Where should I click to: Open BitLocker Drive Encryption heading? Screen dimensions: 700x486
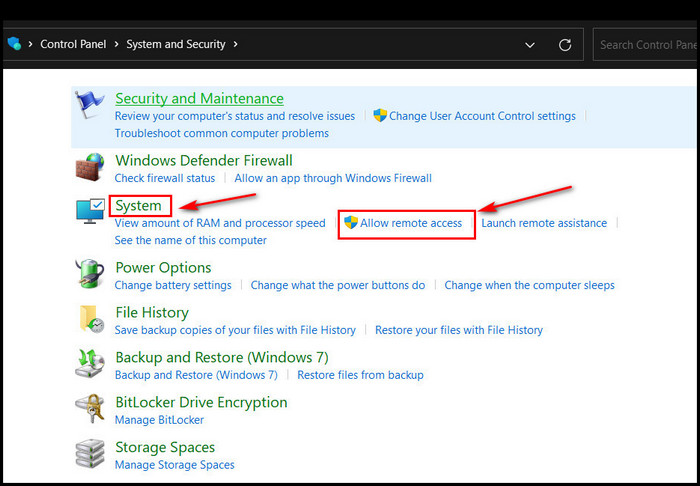pos(201,402)
